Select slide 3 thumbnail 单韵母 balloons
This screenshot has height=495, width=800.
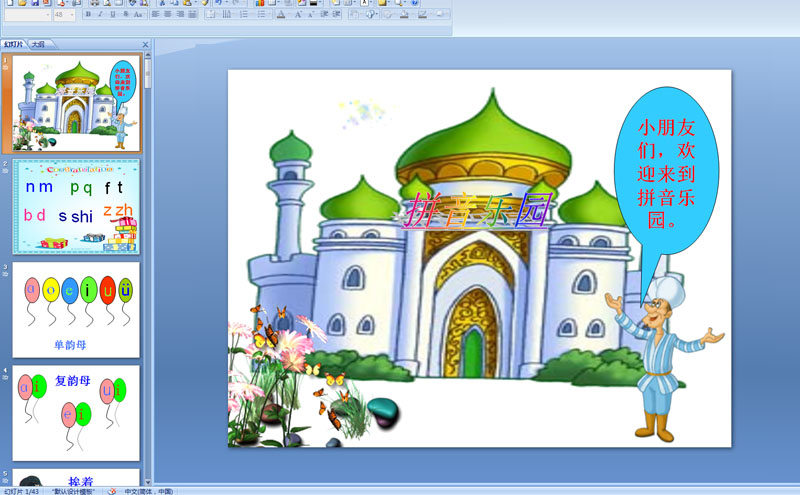click(x=76, y=310)
